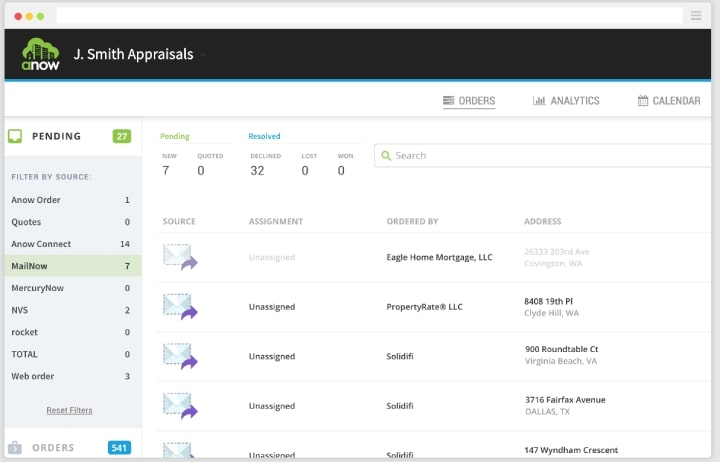This screenshot has height=462, width=720.
Task: Click the Pending inbox icon in sidebar
Action: click(x=15, y=136)
